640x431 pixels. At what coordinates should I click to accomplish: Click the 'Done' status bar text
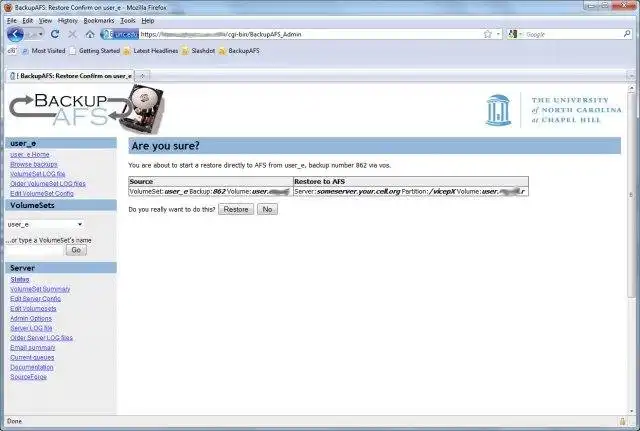[14, 421]
